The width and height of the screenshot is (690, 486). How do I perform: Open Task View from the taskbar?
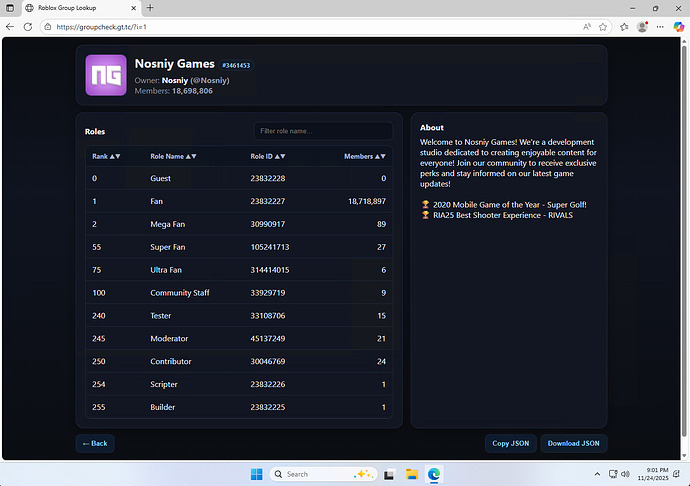pos(389,474)
